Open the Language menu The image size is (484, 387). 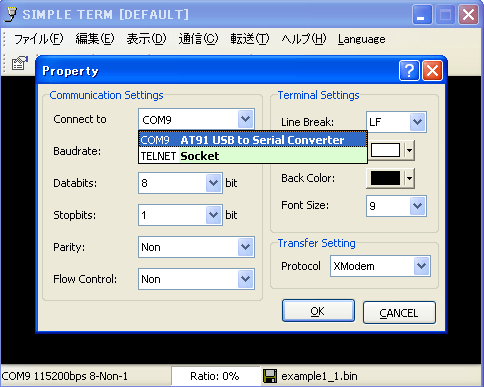361,39
